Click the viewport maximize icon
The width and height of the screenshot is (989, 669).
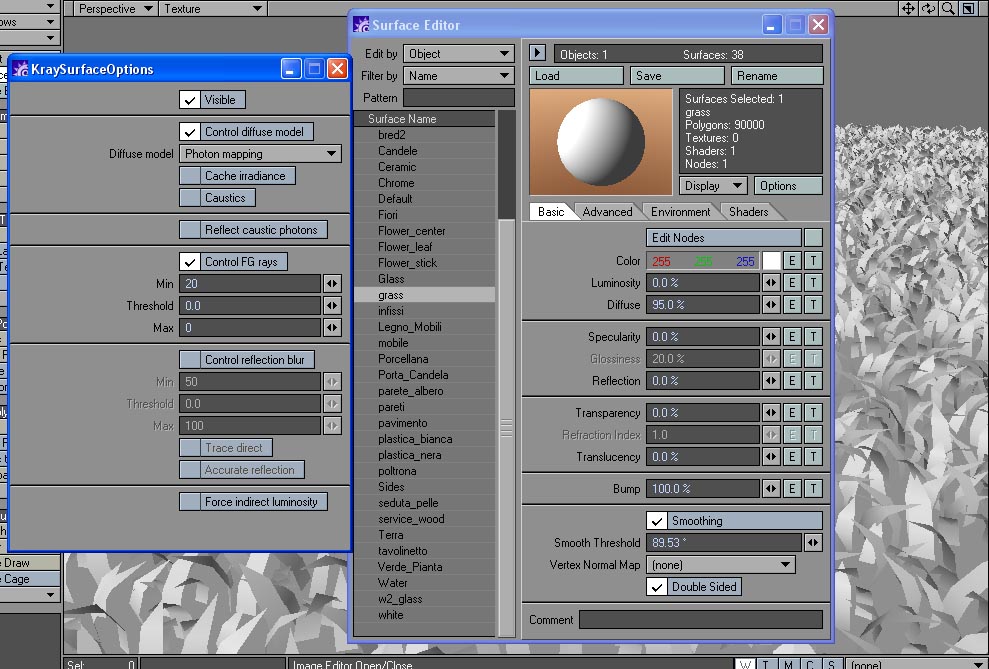(968, 9)
